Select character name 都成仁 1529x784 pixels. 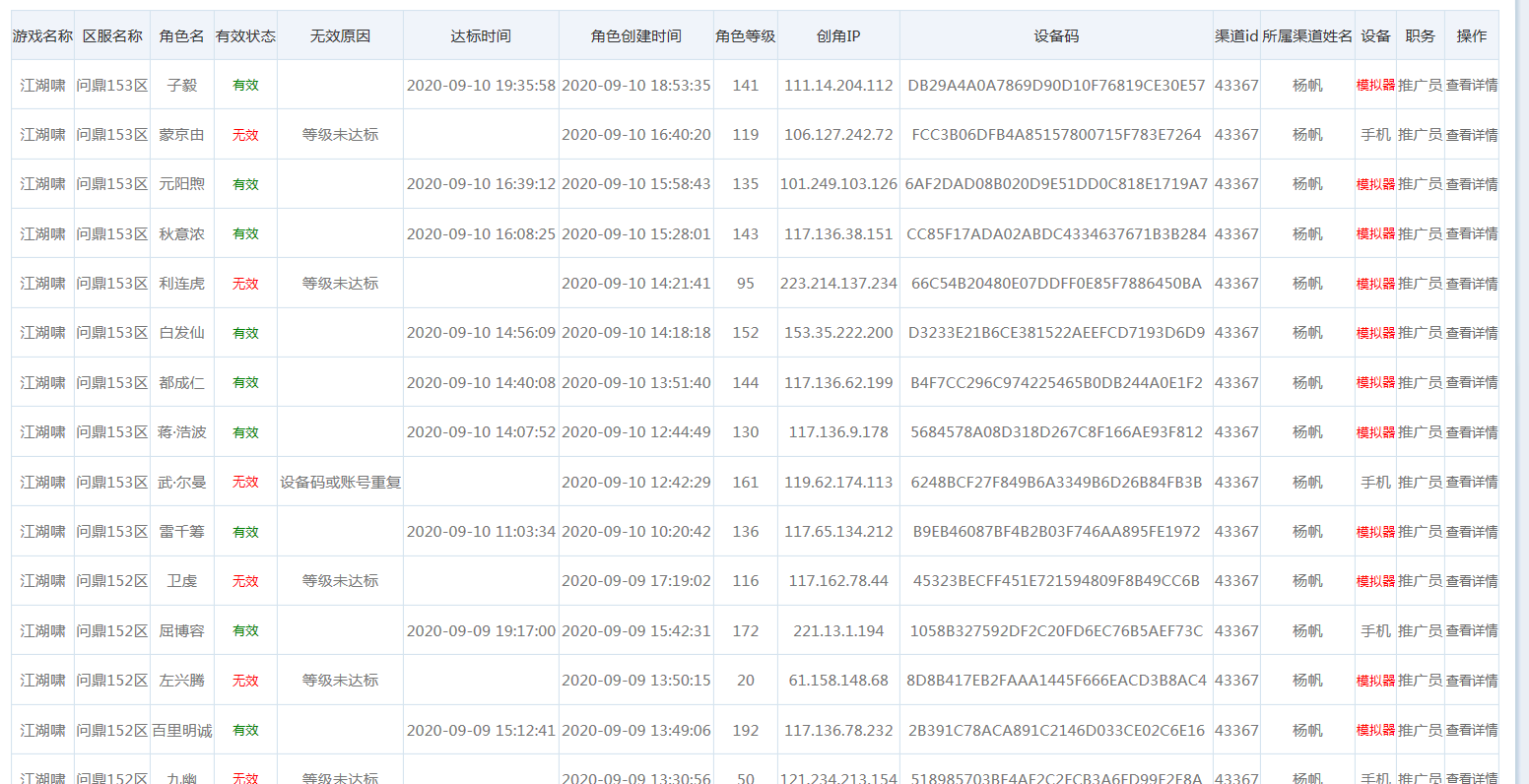tap(182, 383)
